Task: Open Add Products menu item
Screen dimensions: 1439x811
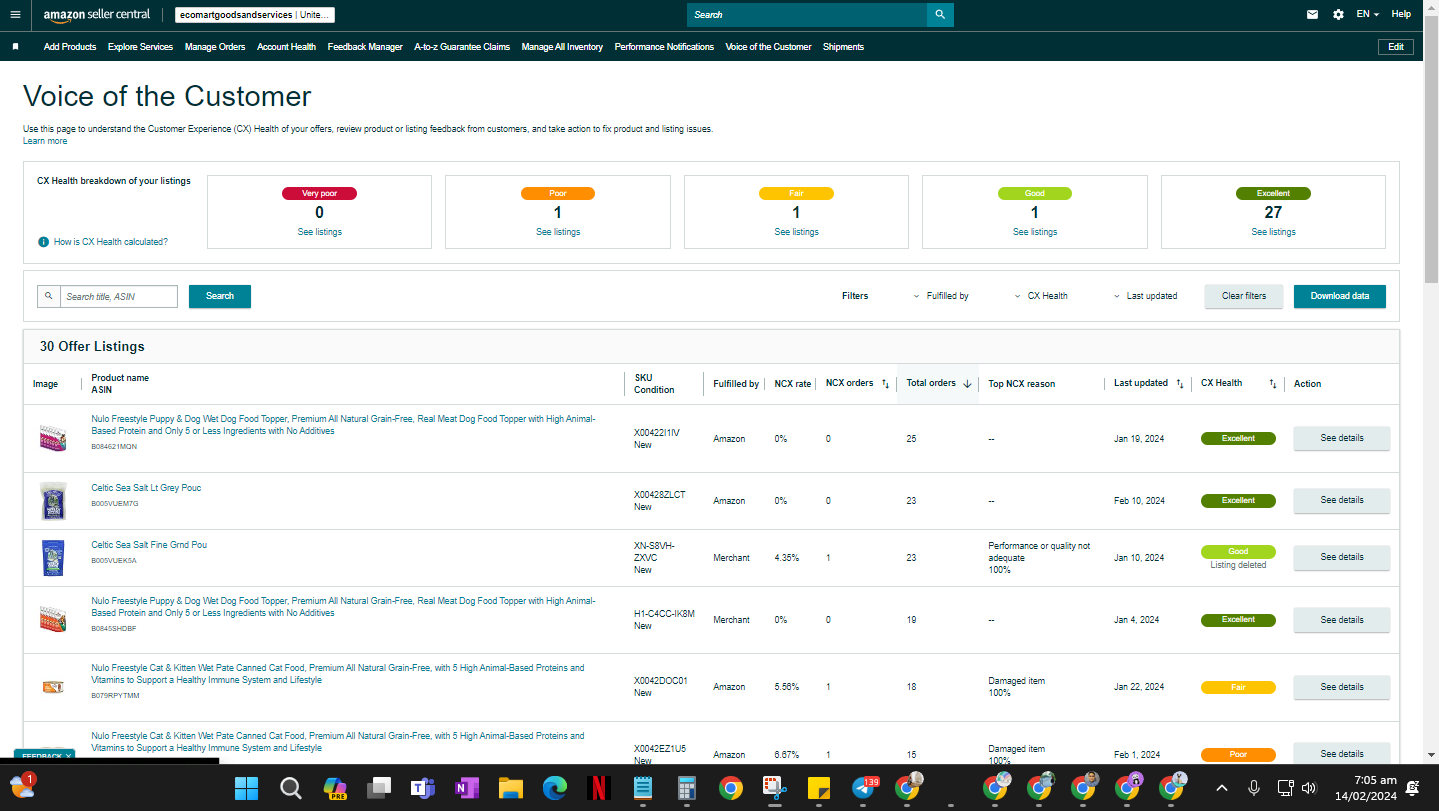Action: (x=70, y=47)
